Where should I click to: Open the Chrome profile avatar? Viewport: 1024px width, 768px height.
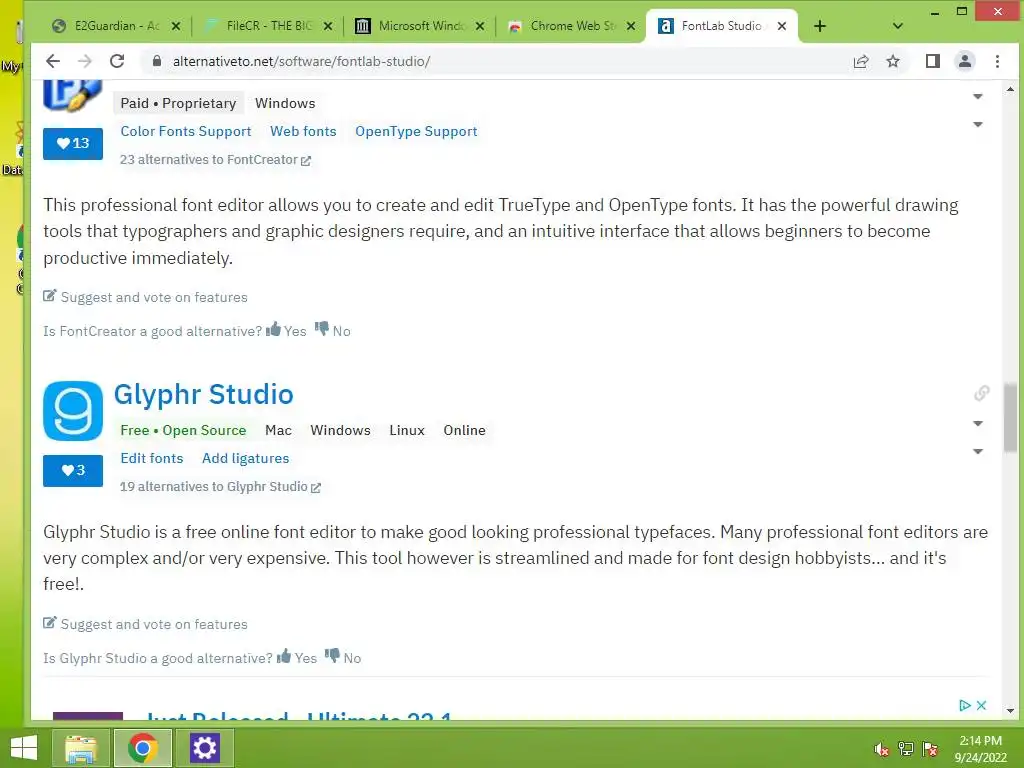[965, 61]
